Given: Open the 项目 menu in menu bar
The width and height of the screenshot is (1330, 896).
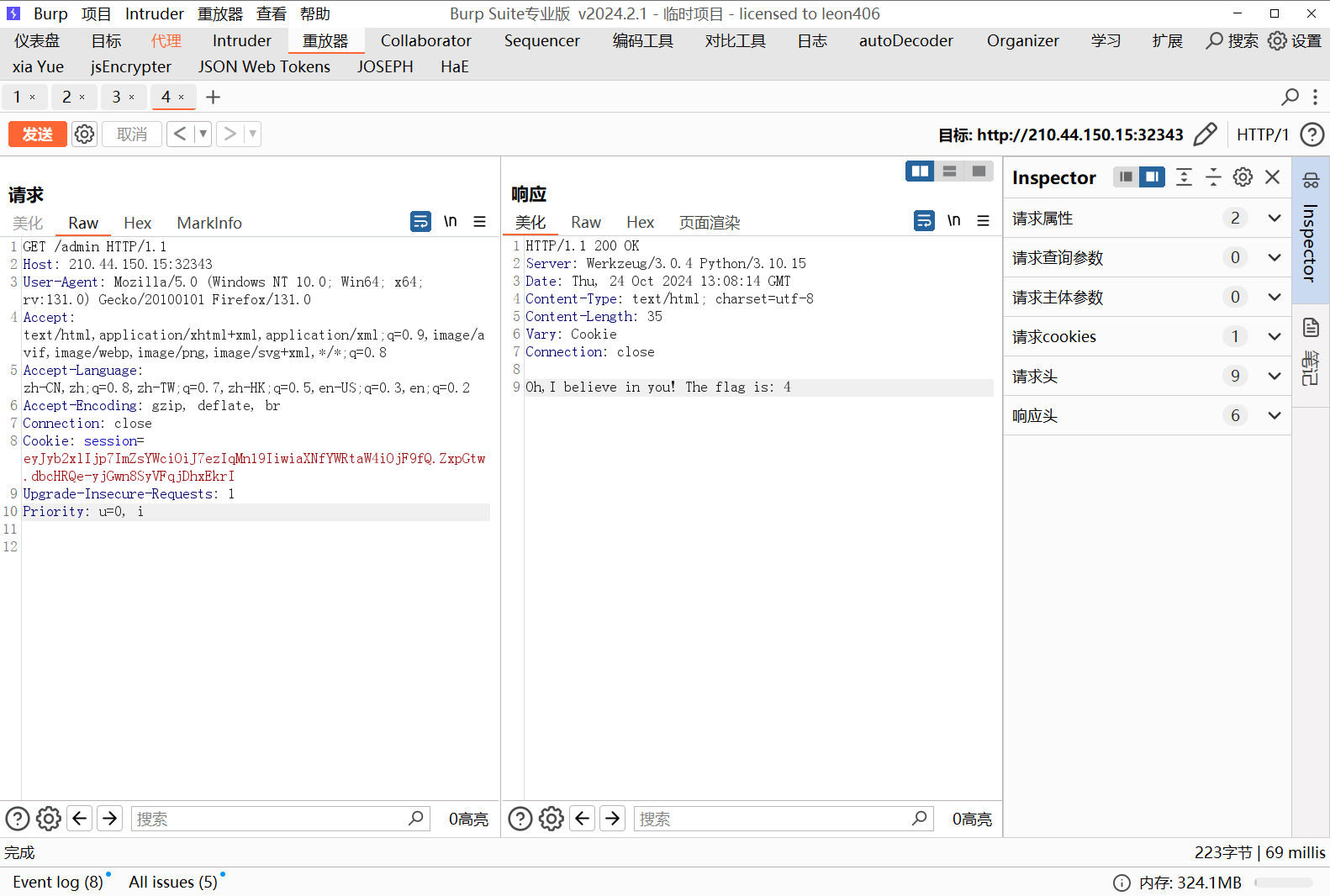Looking at the screenshot, I should [x=96, y=13].
